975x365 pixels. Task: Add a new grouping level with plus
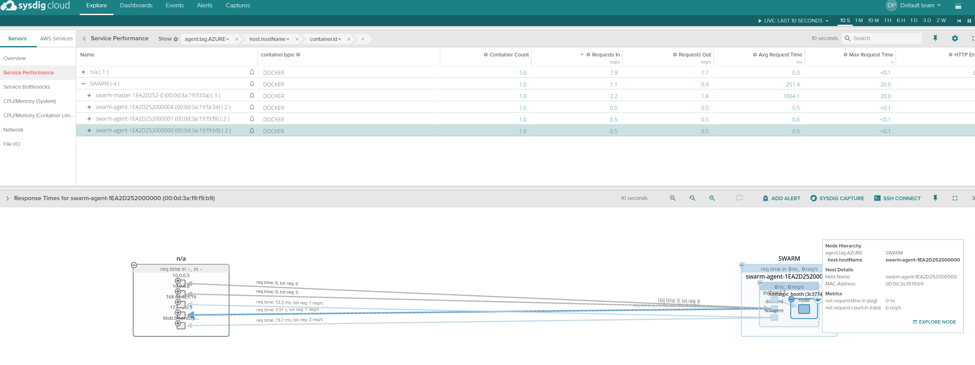(x=363, y=39)
